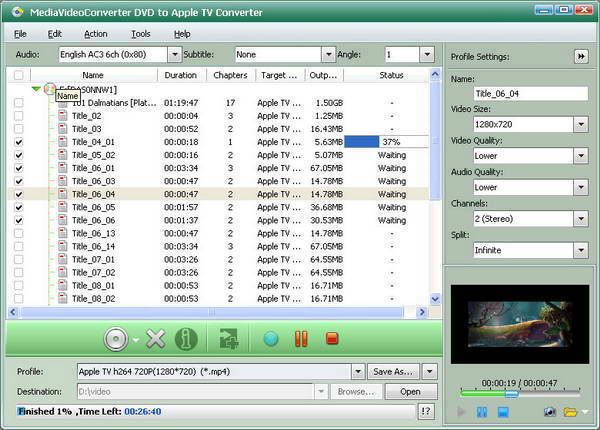Image resolution: width=600 pixels, height=430 pixels.
Task: Open the Help menu
Action: 182,34
